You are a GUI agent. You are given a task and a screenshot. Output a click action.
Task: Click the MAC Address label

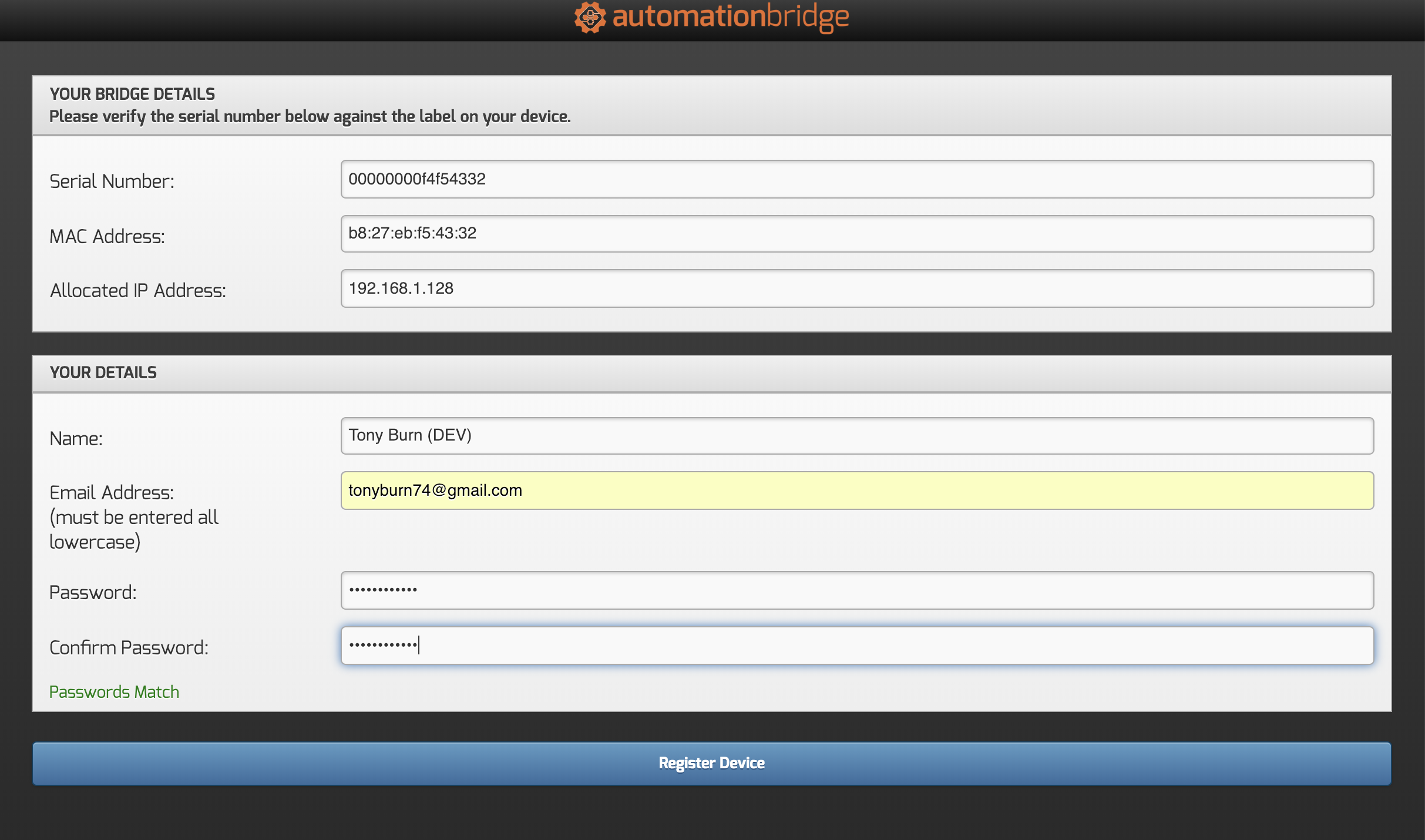(107, 236)
